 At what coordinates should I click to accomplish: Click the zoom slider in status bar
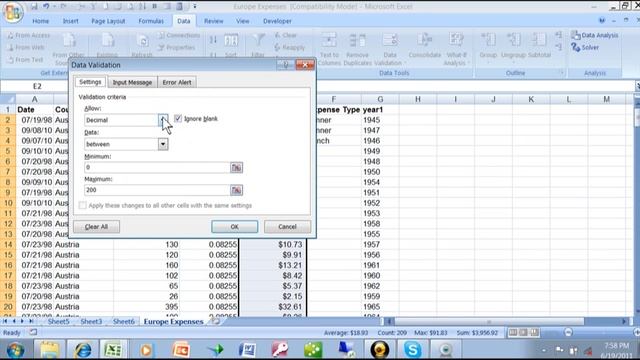[x=569, y=332]
